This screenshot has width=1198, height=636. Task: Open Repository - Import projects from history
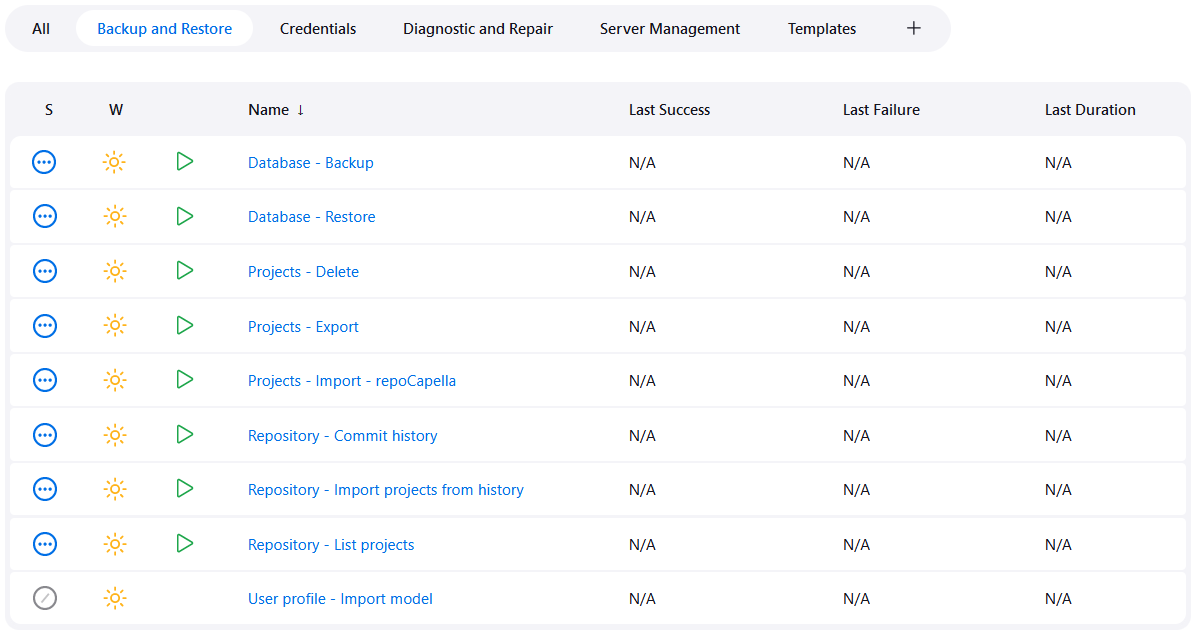386,490
